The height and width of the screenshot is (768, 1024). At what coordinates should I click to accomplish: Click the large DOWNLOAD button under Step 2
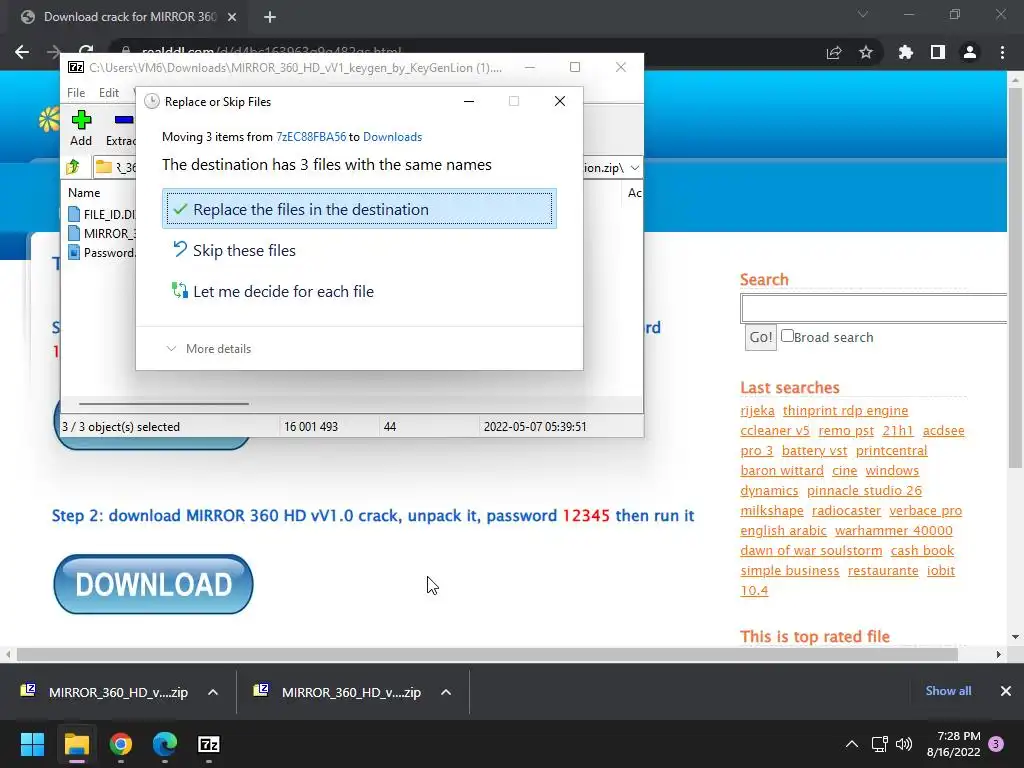click(x=153, y=584)
